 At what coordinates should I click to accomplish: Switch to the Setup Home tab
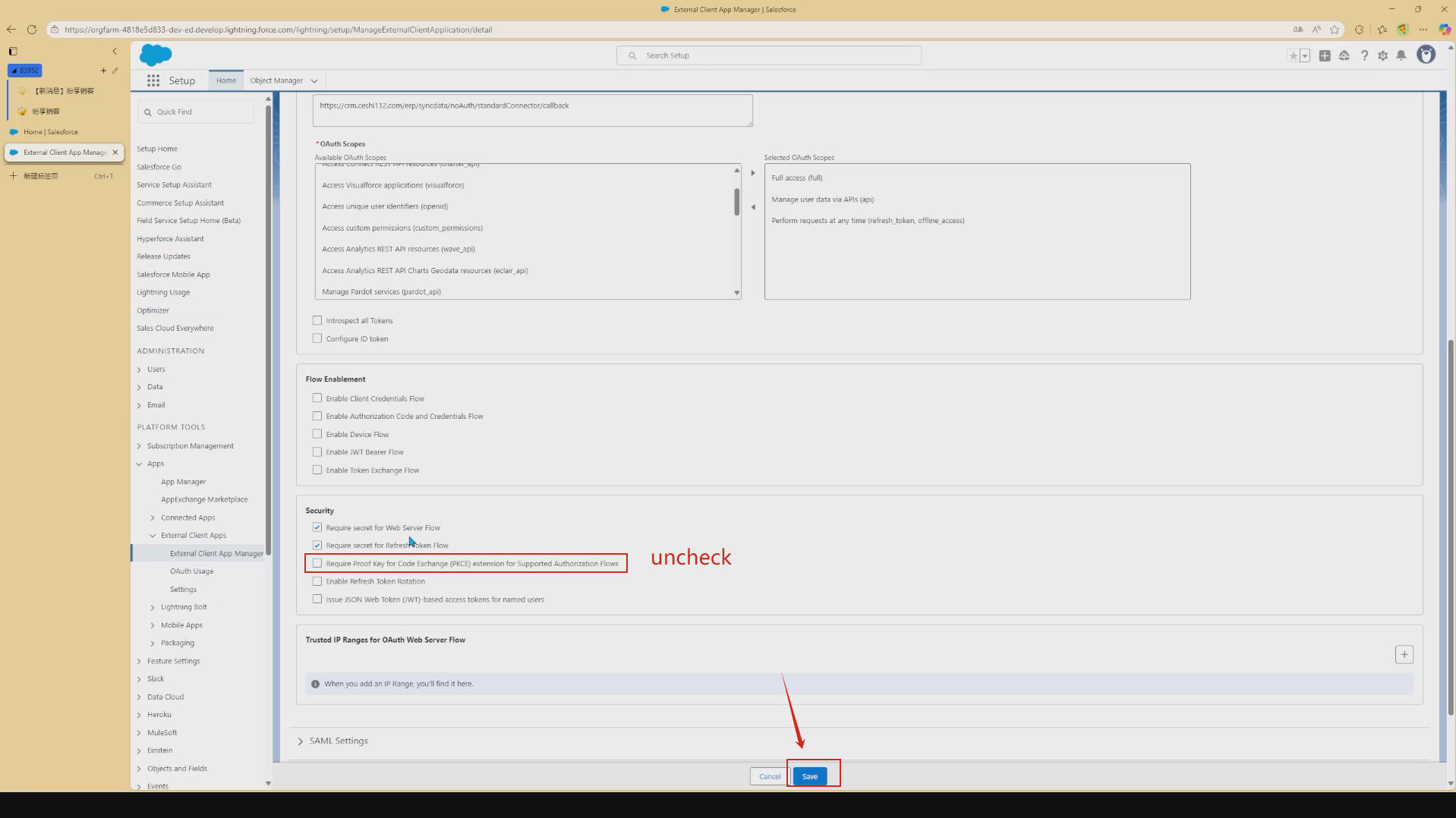pos(225,80)
